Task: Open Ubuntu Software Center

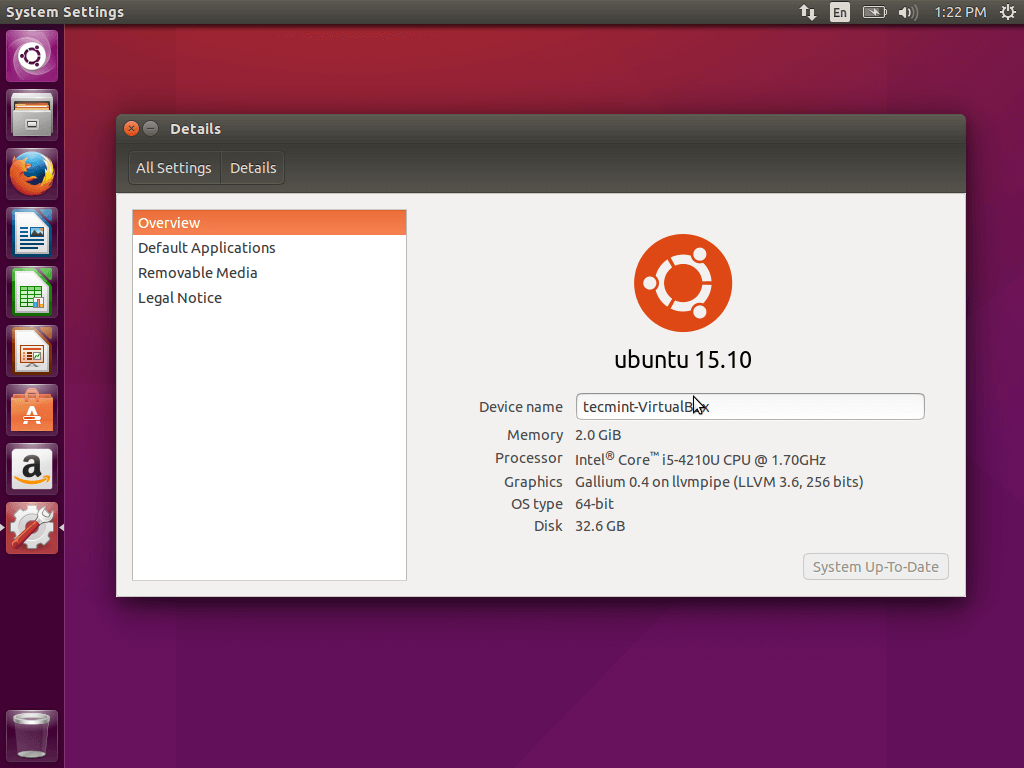Action: tap(32, 410)
